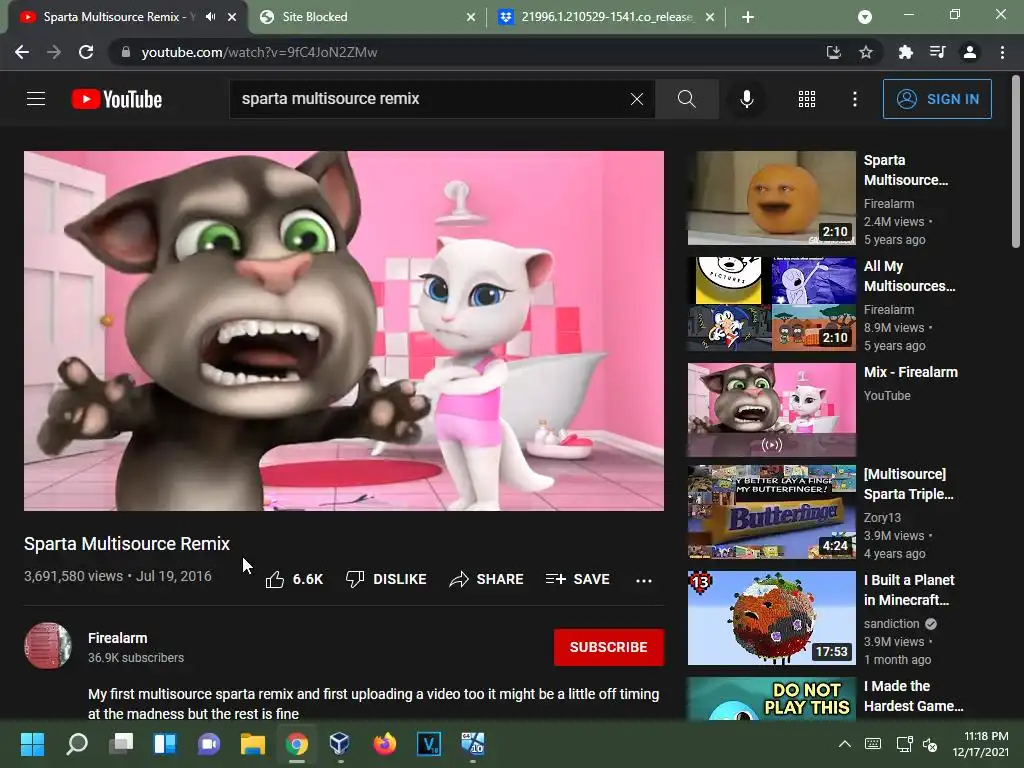This screenshot has width=1024, height=768.
Task: Like the video with thumbs up
Action: pos(294,579)
